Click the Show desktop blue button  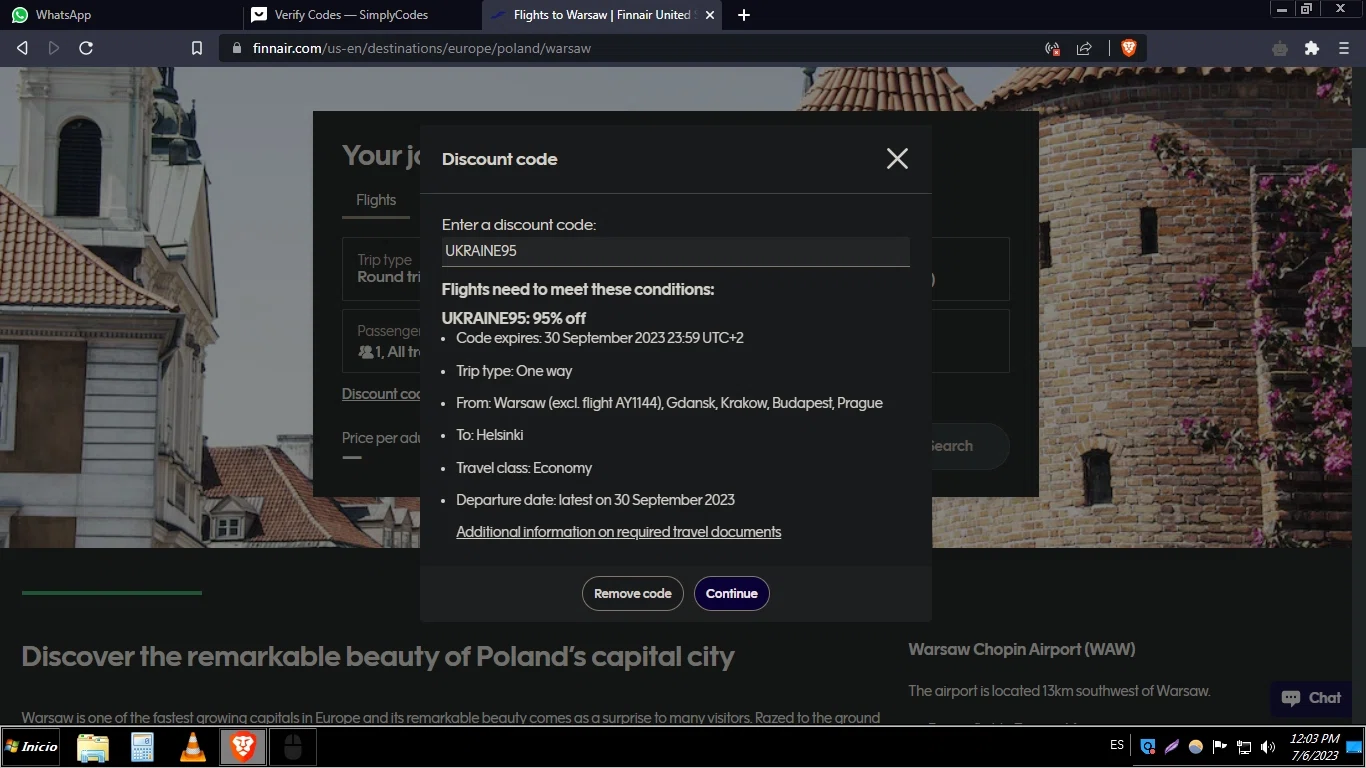[1354, 747]
